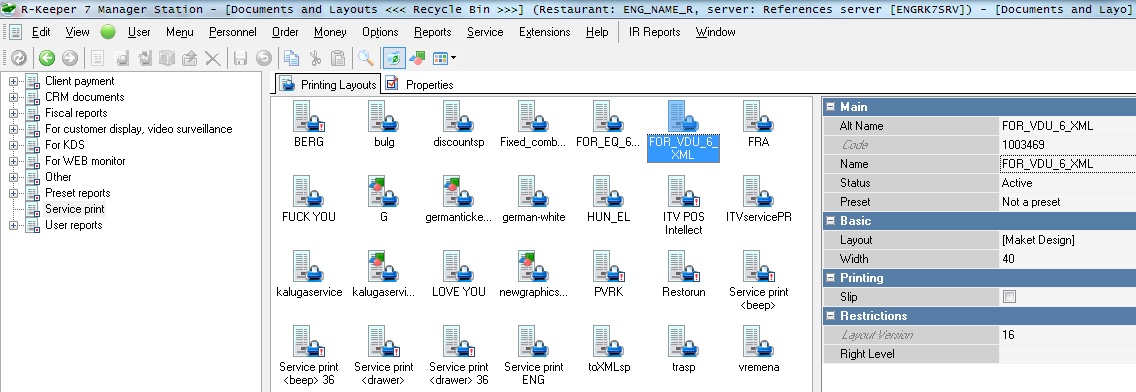The height and width of the screenshot is (392, 1136).
Task: Expand the Fiscal reports tree node
Action: (x=13, y=113)
